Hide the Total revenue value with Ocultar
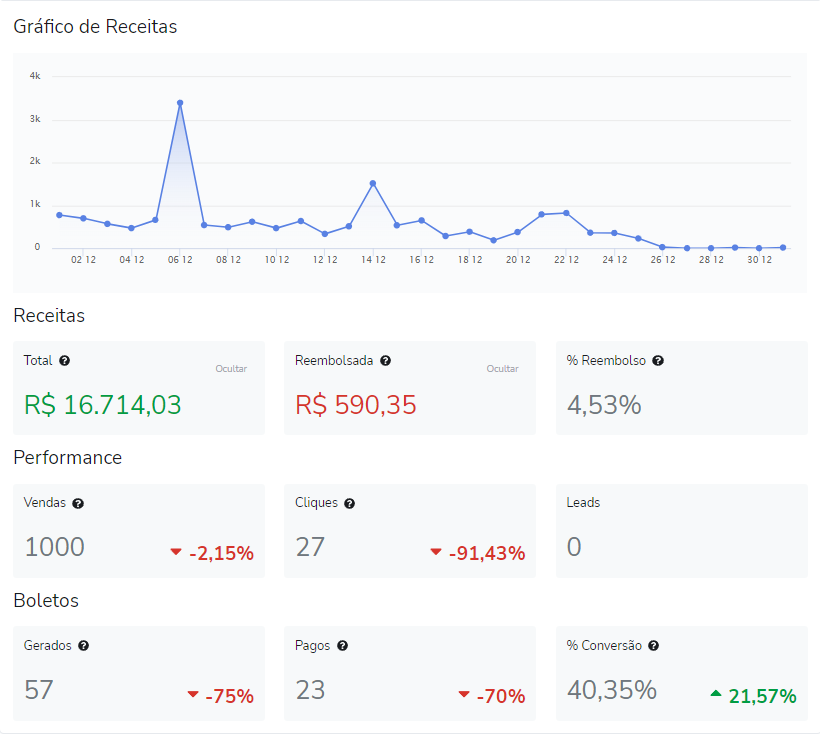Screen dimensions: 820x734 click(x=231, y=369)
